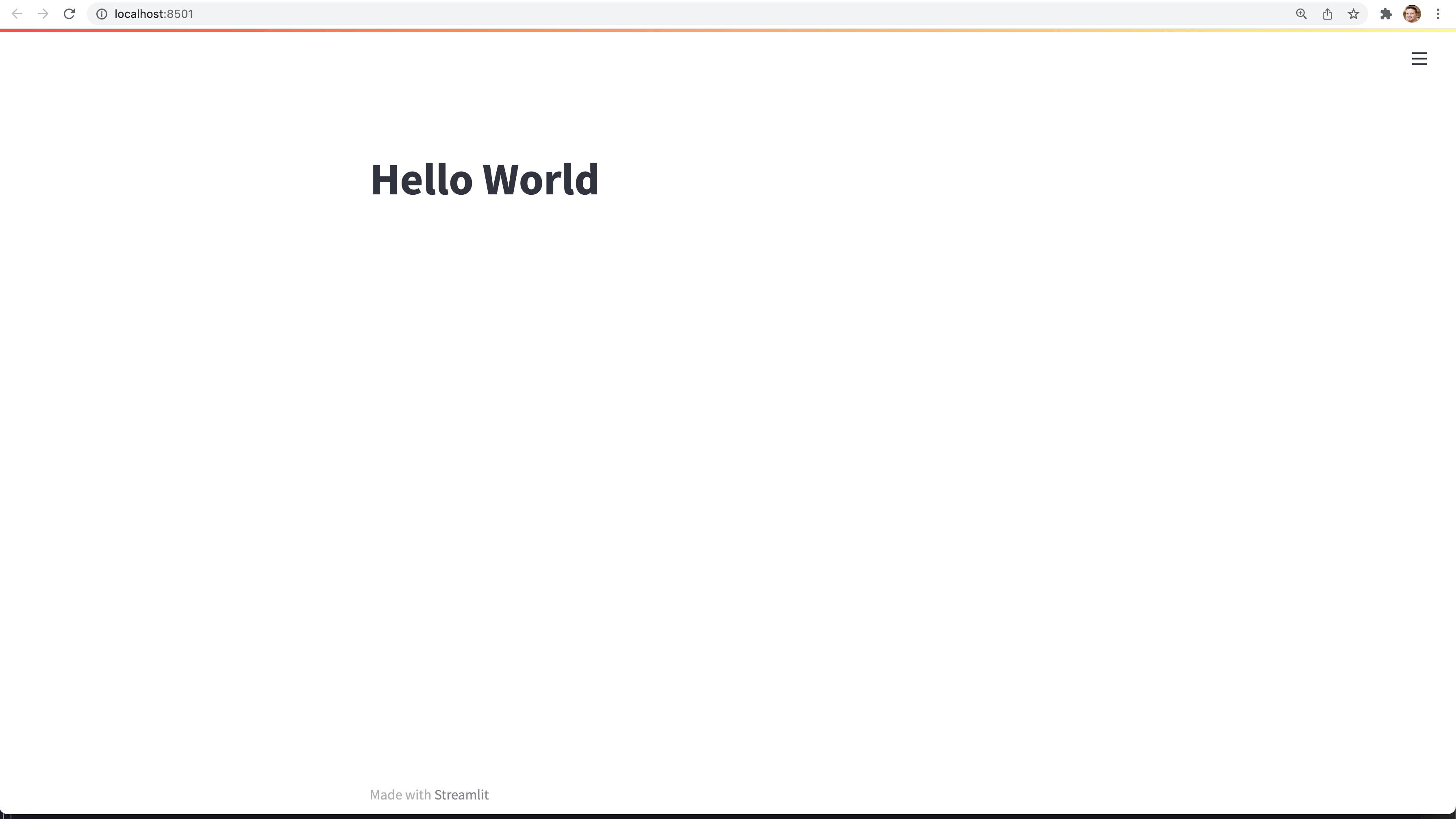Viewport: 1456px width, 819px height.
Task: Click the share page icon
Action: [1327, 14]
